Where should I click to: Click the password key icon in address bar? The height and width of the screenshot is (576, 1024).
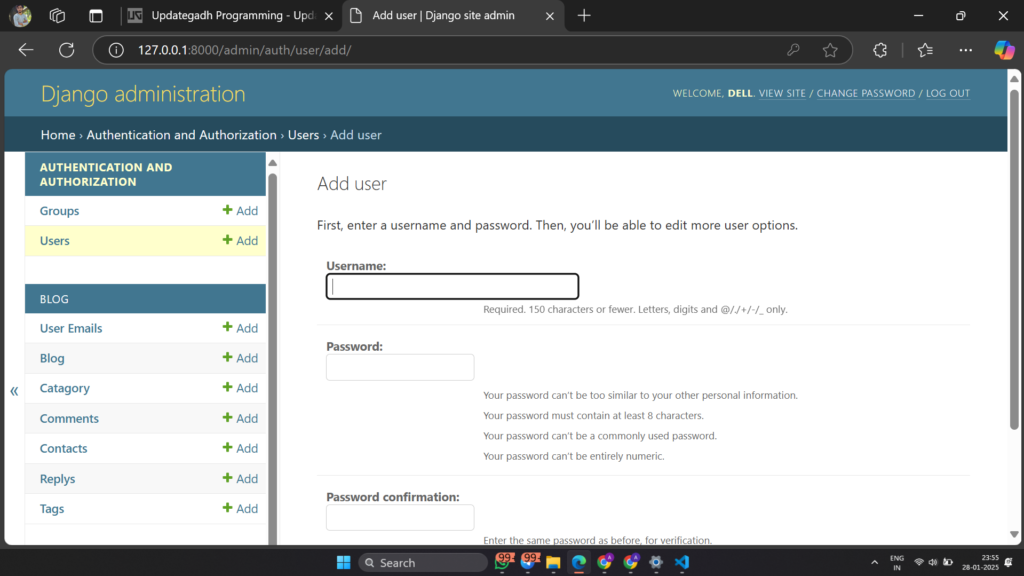click(x=793, y=50)
